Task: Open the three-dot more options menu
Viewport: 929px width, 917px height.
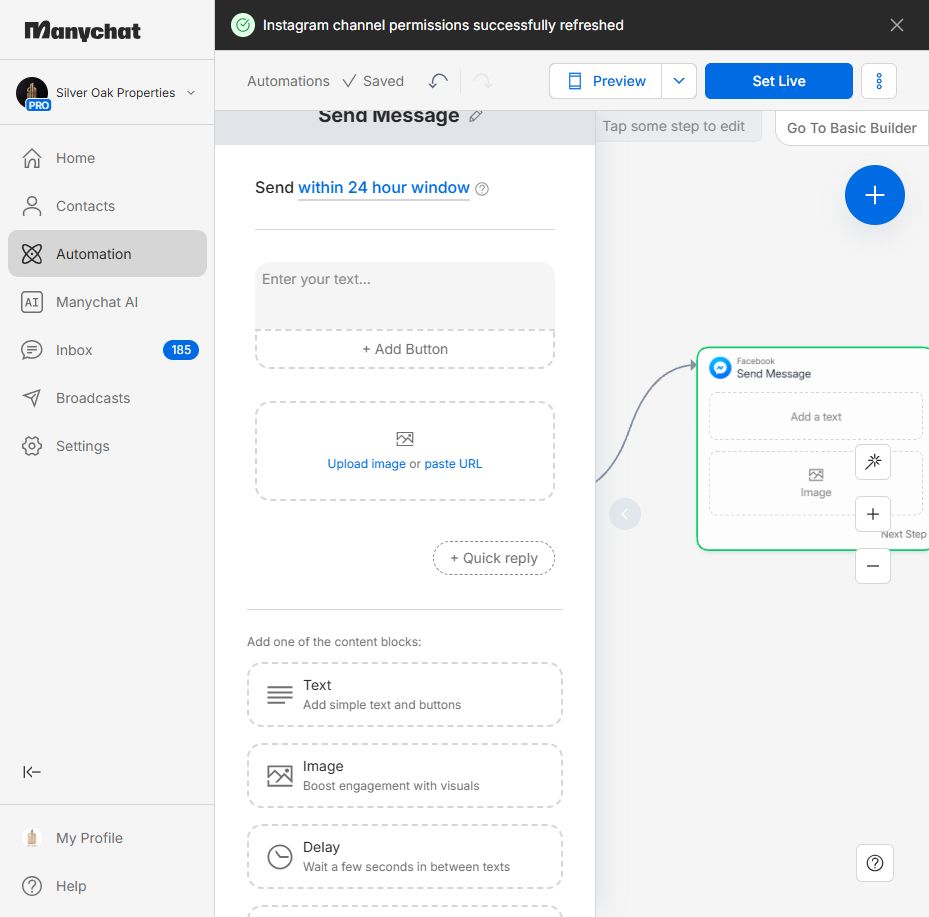Action: tap(879, 81)
